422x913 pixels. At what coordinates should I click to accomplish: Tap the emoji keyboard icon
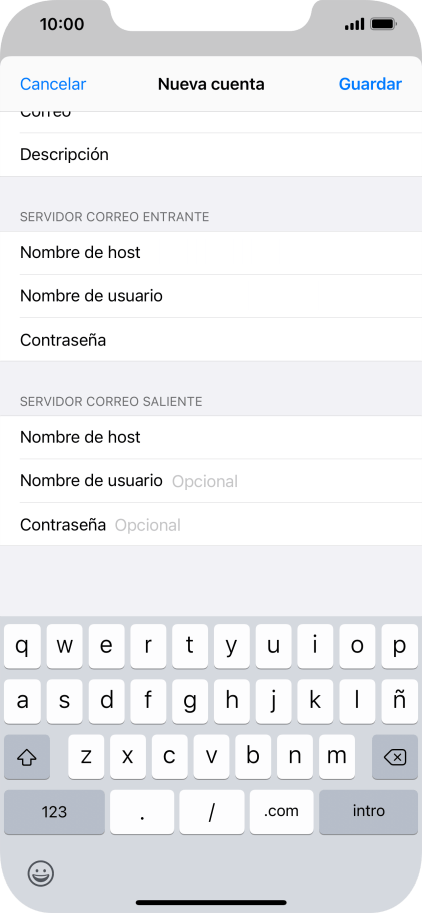[x=41, y=873]
